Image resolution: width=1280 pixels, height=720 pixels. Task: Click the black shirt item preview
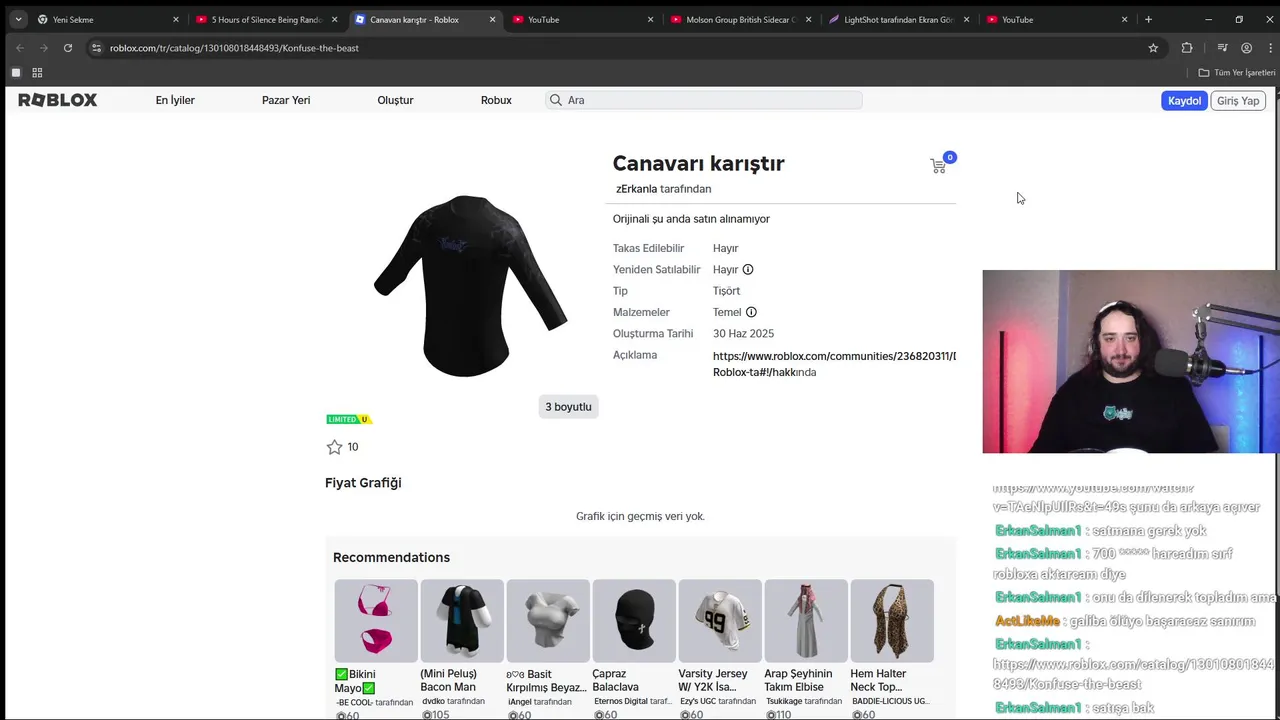(x=470, y=286)
